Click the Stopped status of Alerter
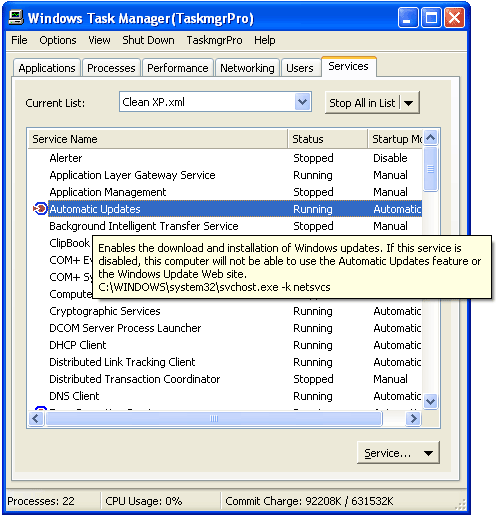This screenshot has height=519, width=496. 313,158
